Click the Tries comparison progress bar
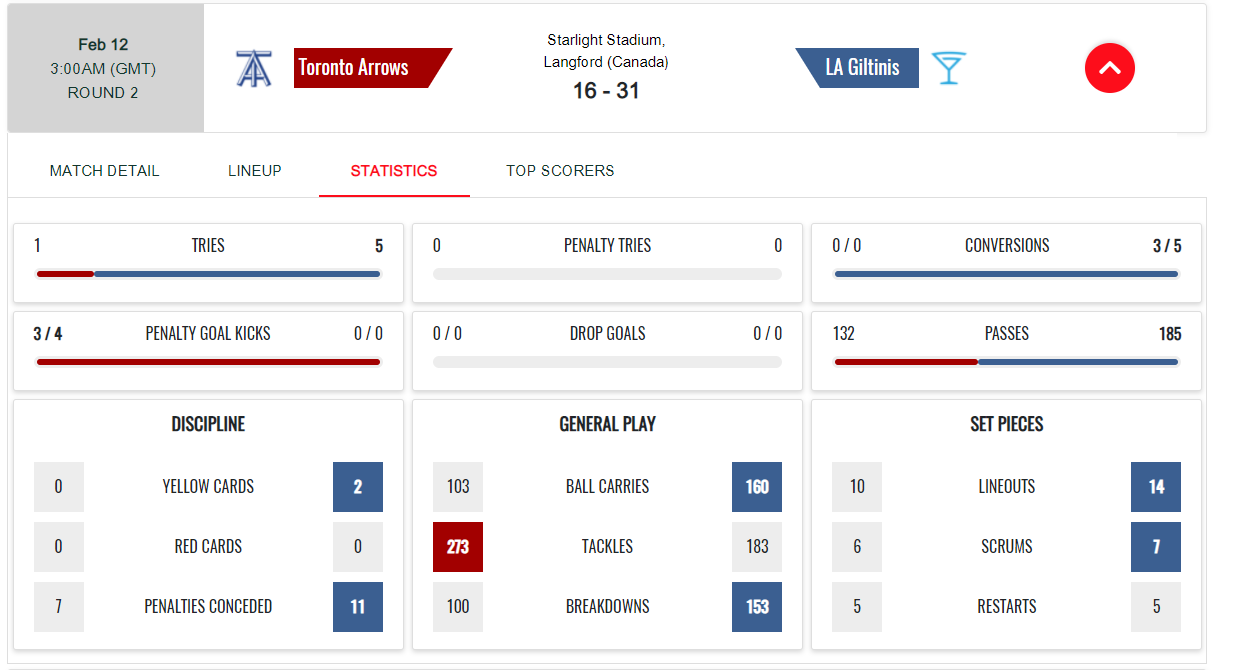This screenshot has width=1252, height=670. [x=208, y=274]
